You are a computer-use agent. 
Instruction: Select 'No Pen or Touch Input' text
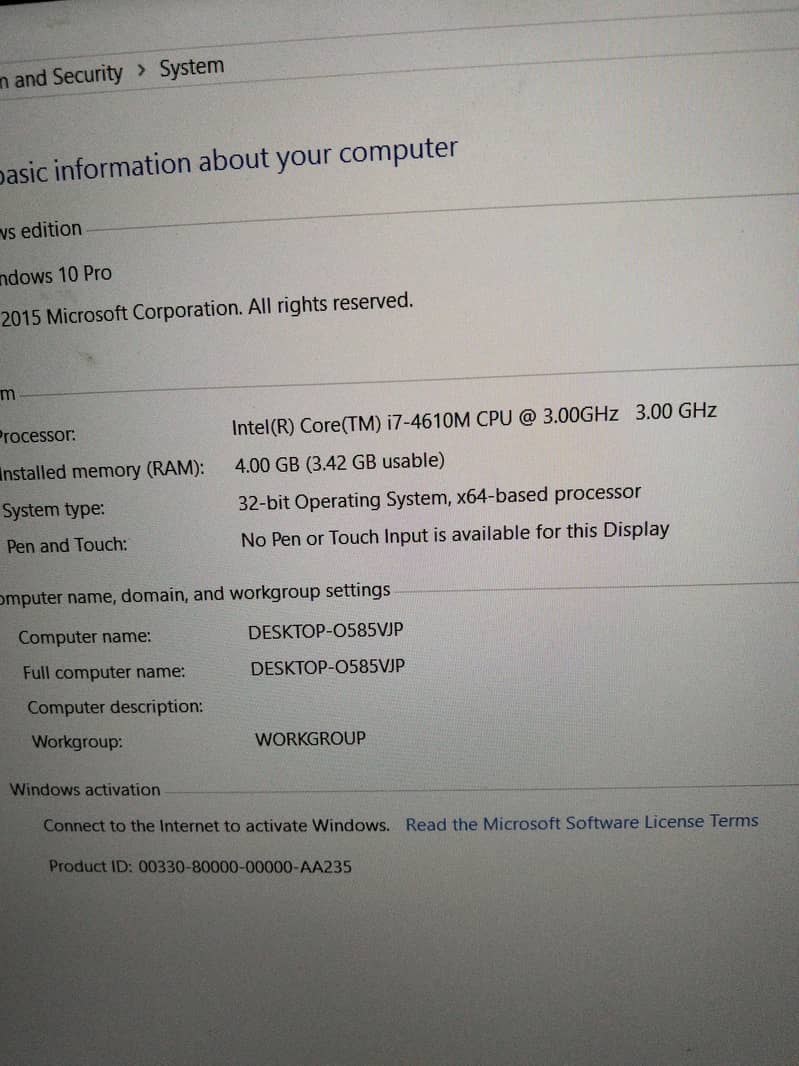pyautogui.click(x=336, y=538)
